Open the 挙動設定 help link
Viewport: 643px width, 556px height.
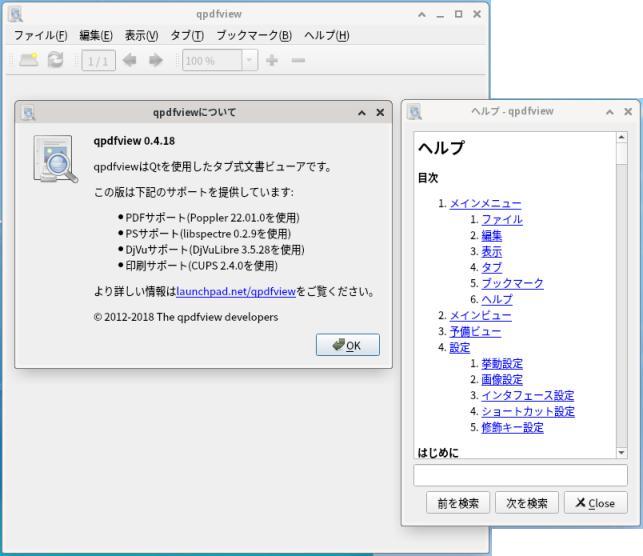[502, 364]
